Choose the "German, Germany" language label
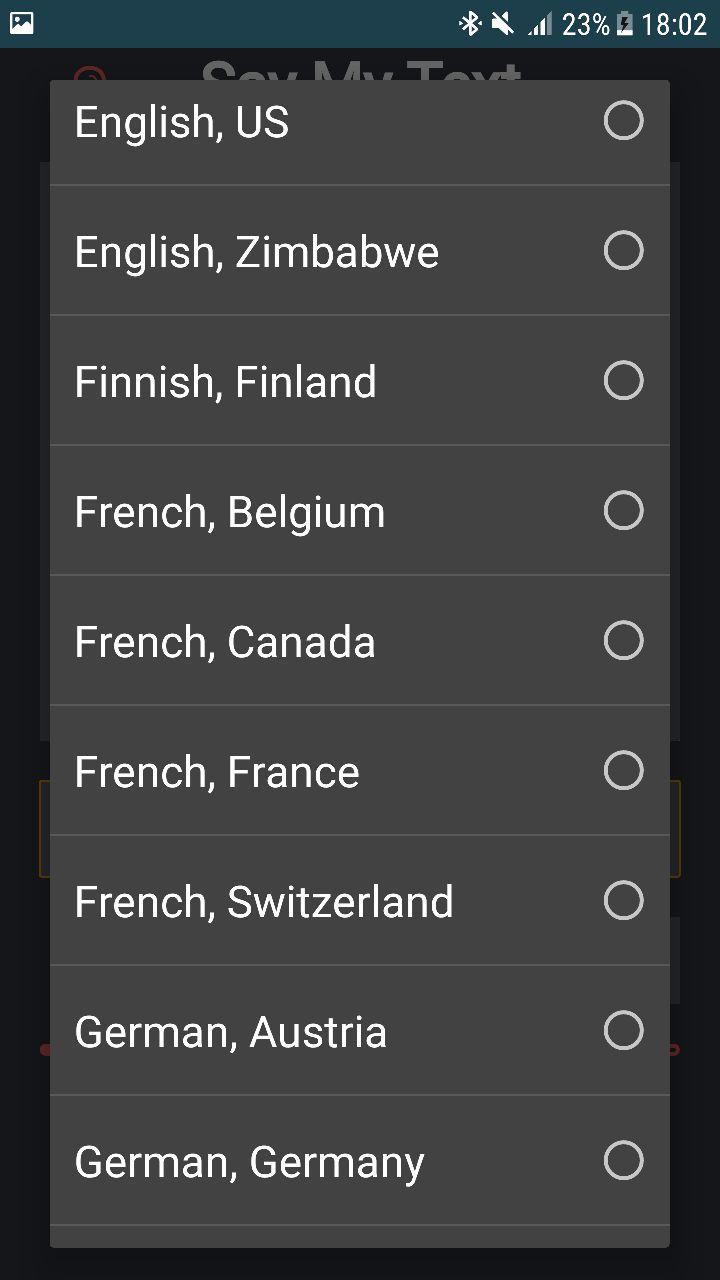Screen dimensions: 720x1280 click(250, 1164)
